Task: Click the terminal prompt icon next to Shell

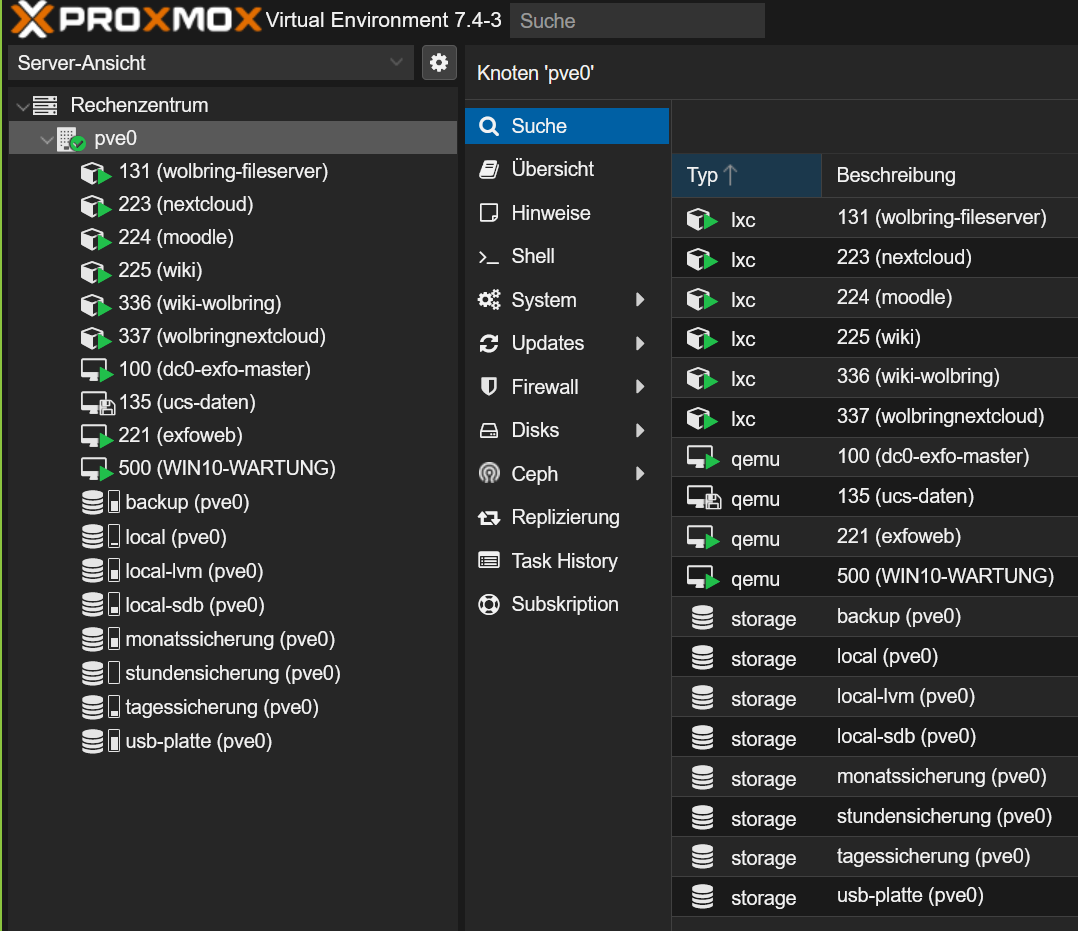Action: click(489, 257)
